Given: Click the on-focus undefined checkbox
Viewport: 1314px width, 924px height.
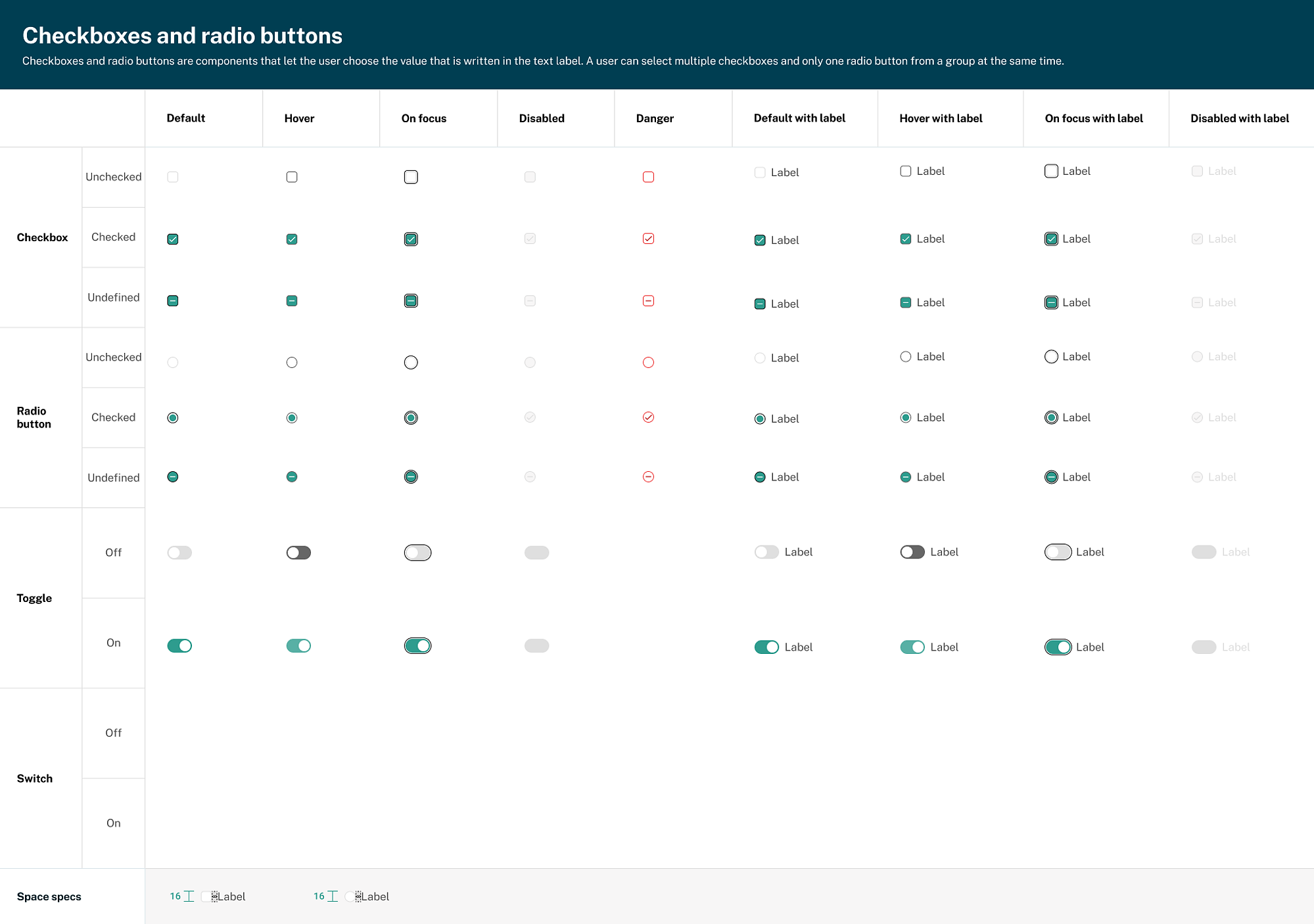Looking at the screenshot, I should [411, 301].
